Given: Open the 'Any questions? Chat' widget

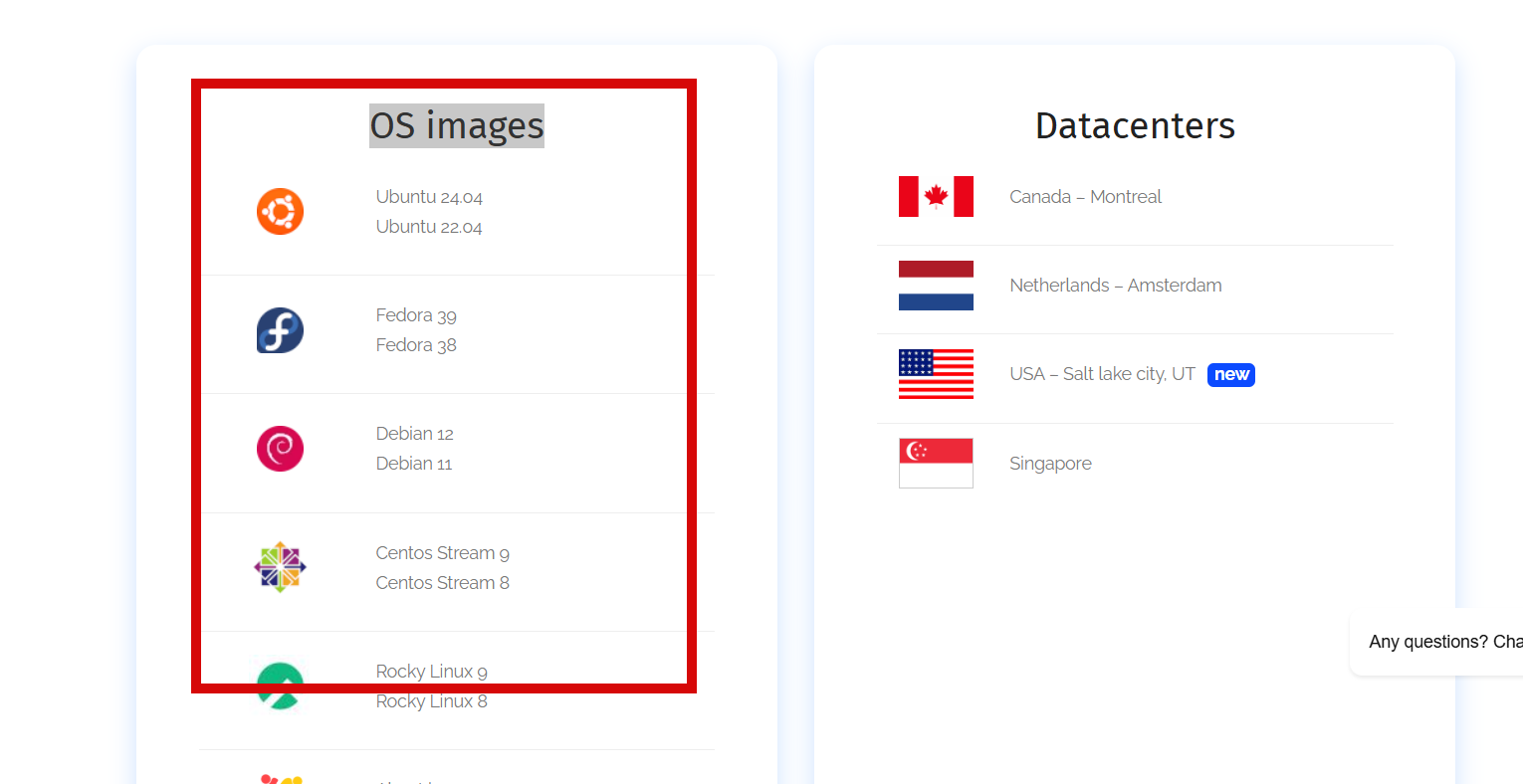Looking at the screenshot, I should [x=1436, y=642].
